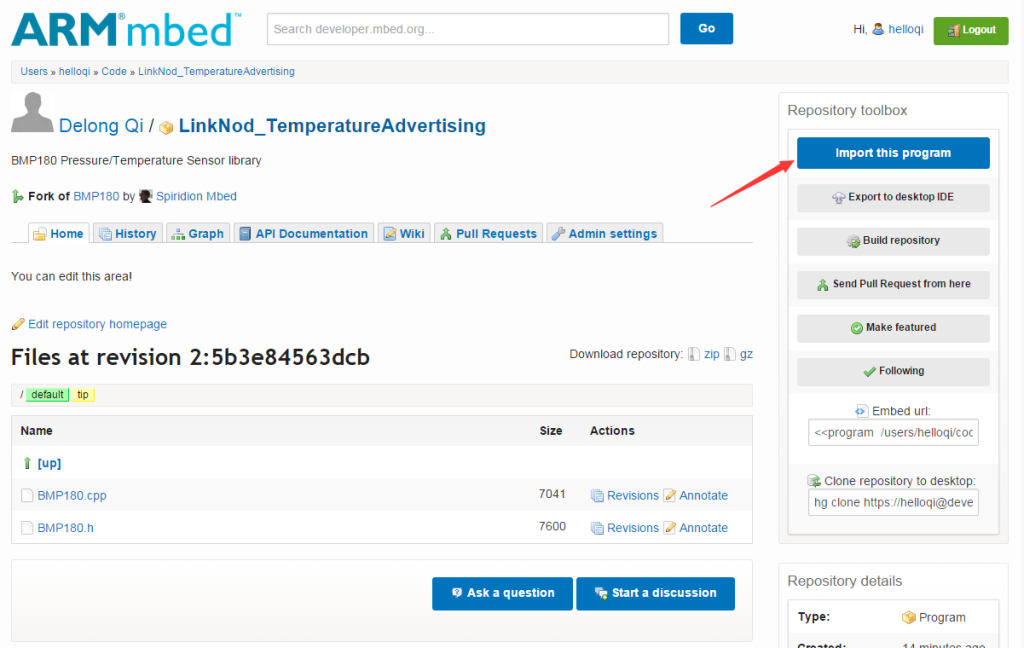Viewport: 1024px width, 648px height.
Task: Click helloqi in the breadcrumb
Action: click(x=74, y=71)
